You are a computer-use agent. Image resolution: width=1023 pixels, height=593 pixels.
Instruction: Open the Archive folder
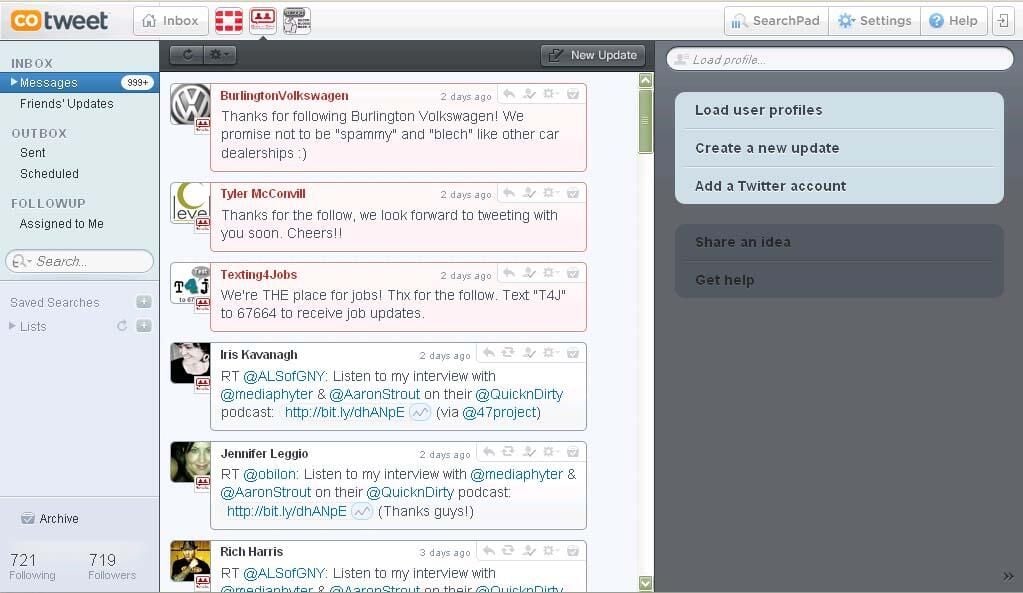click(x=50, y=519)
